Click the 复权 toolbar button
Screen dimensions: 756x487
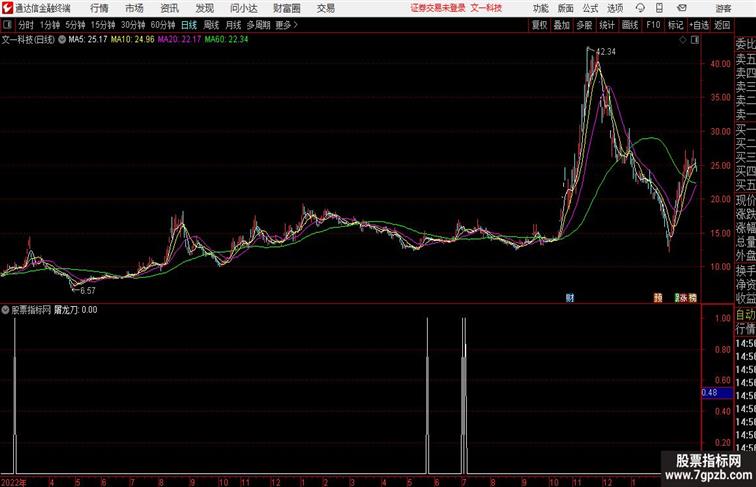[539, 25]
